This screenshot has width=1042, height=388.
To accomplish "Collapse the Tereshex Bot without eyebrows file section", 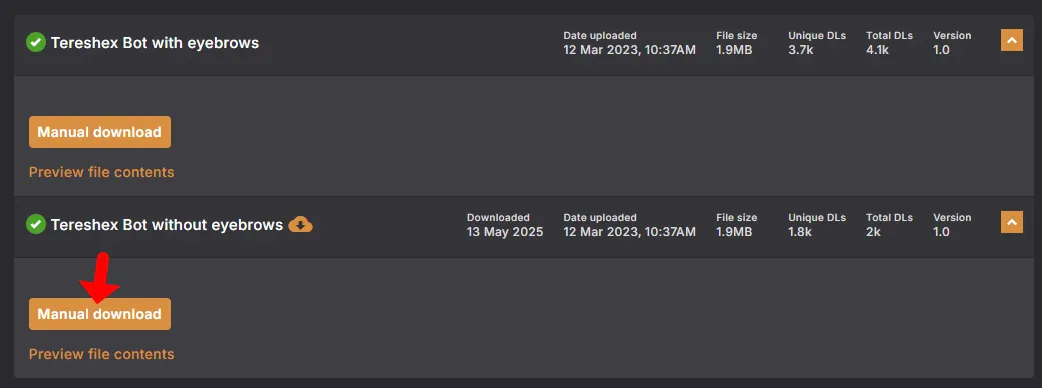I will click(x=1011, y=223).
